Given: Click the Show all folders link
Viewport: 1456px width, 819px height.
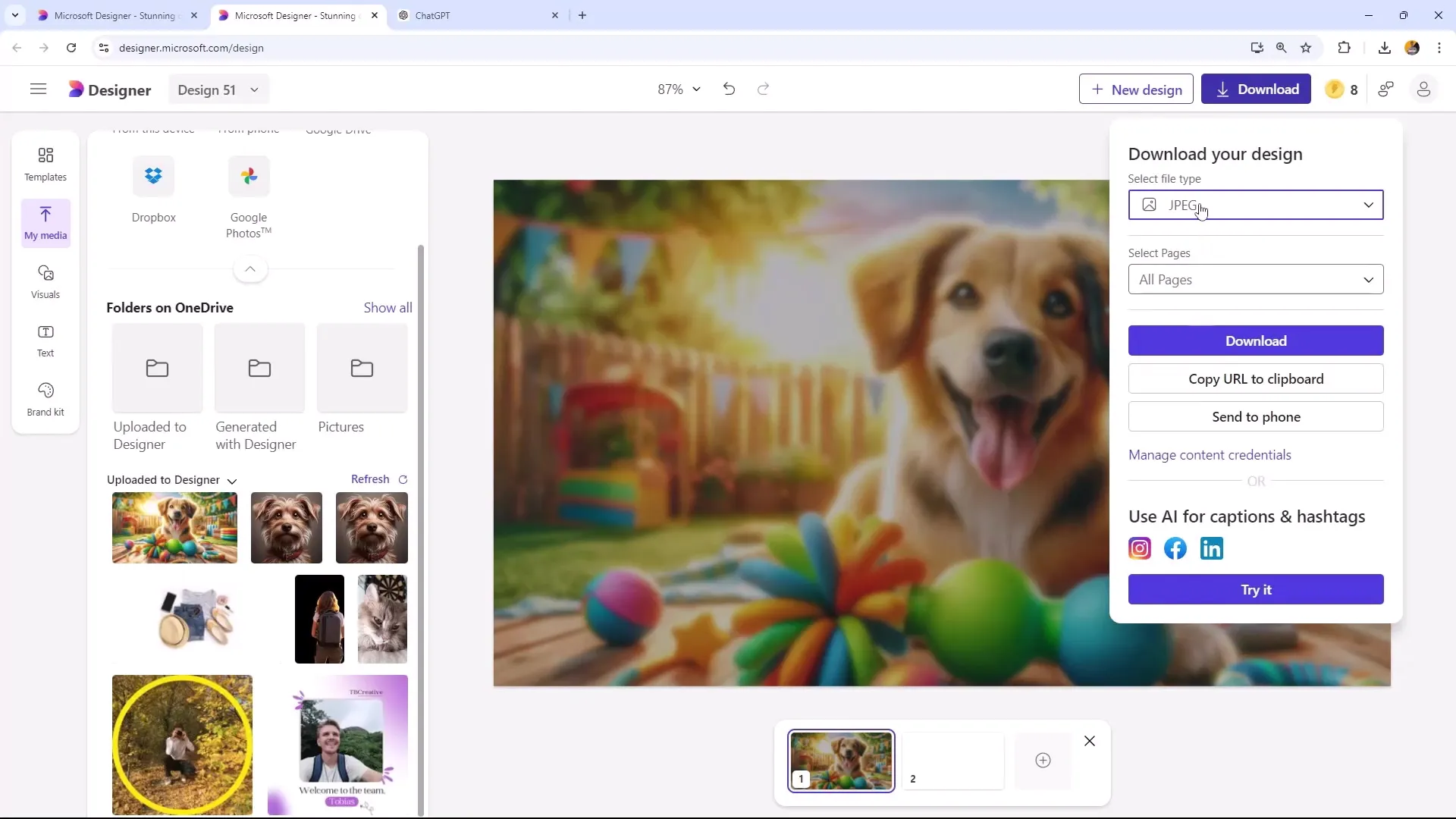Looking at the screenshot, I should pos(388,307).
